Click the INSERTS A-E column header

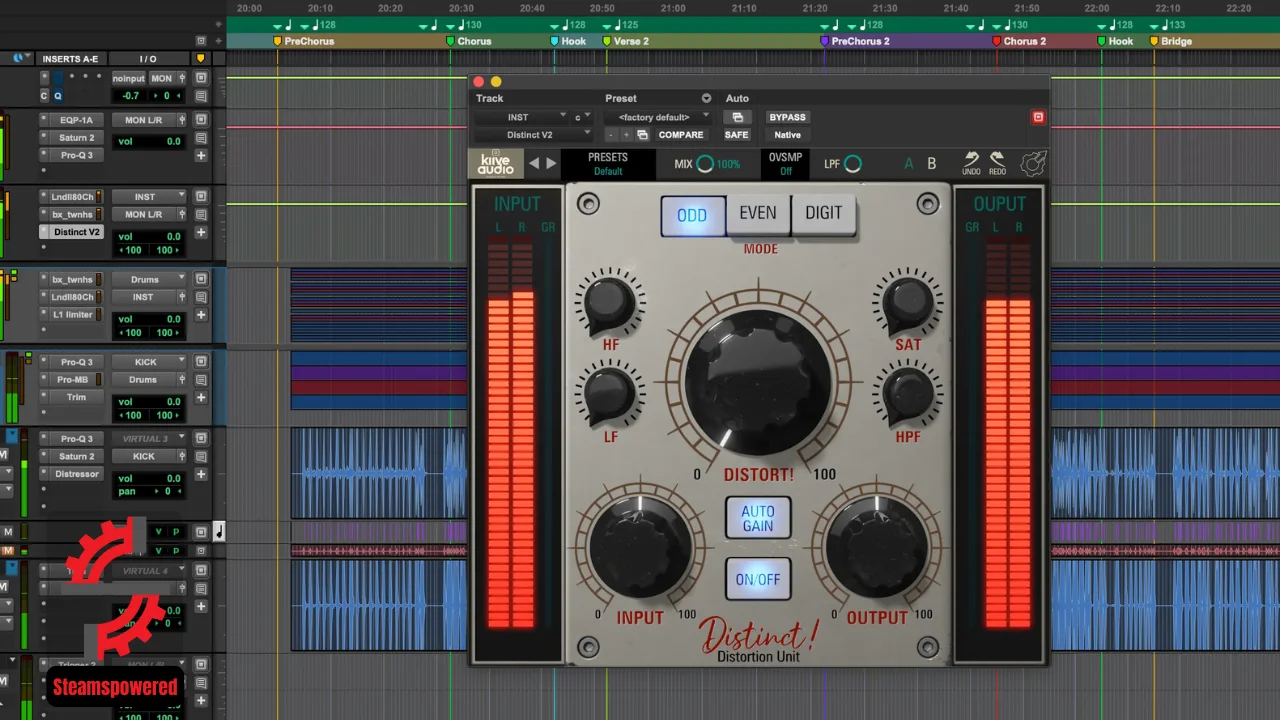71,59
